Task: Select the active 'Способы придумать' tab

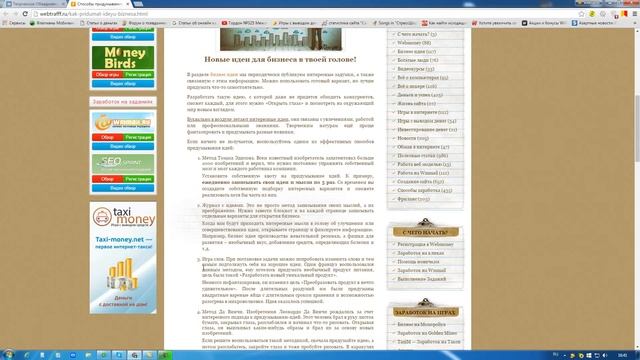Action: 99,4
